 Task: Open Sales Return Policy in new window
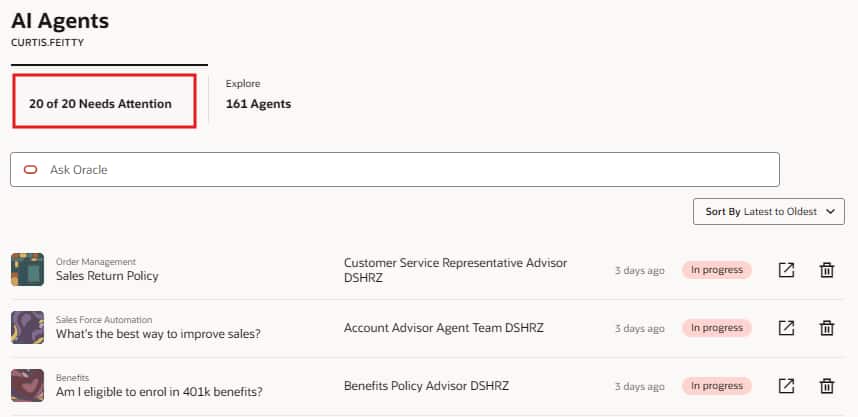tap(787, 270)
